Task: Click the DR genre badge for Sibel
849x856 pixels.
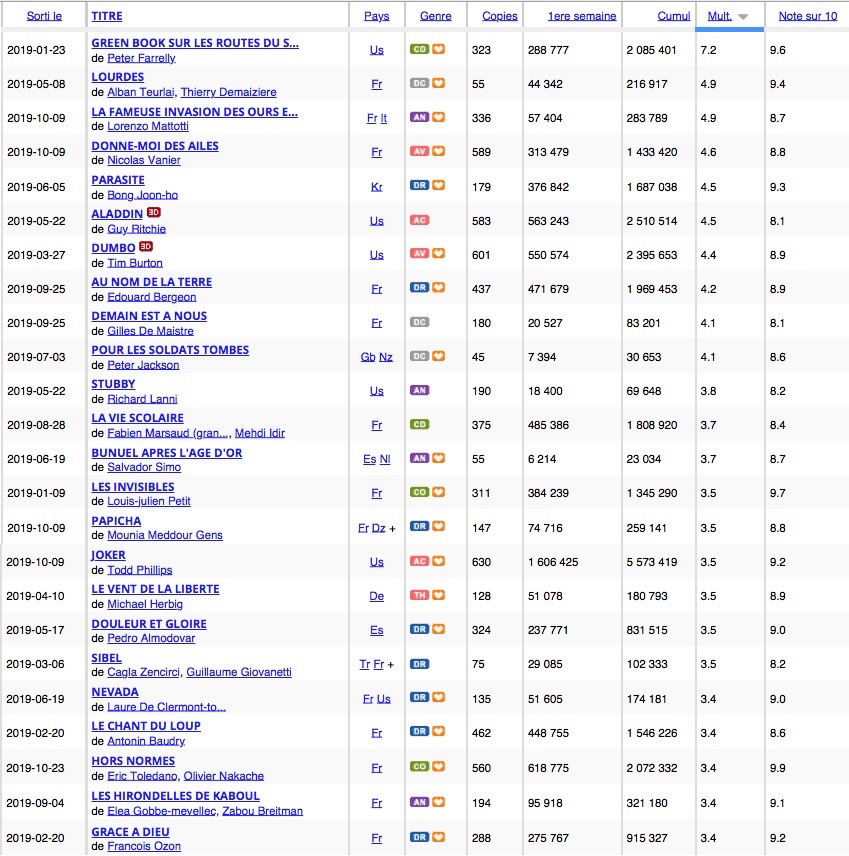Action: [419, 664]
